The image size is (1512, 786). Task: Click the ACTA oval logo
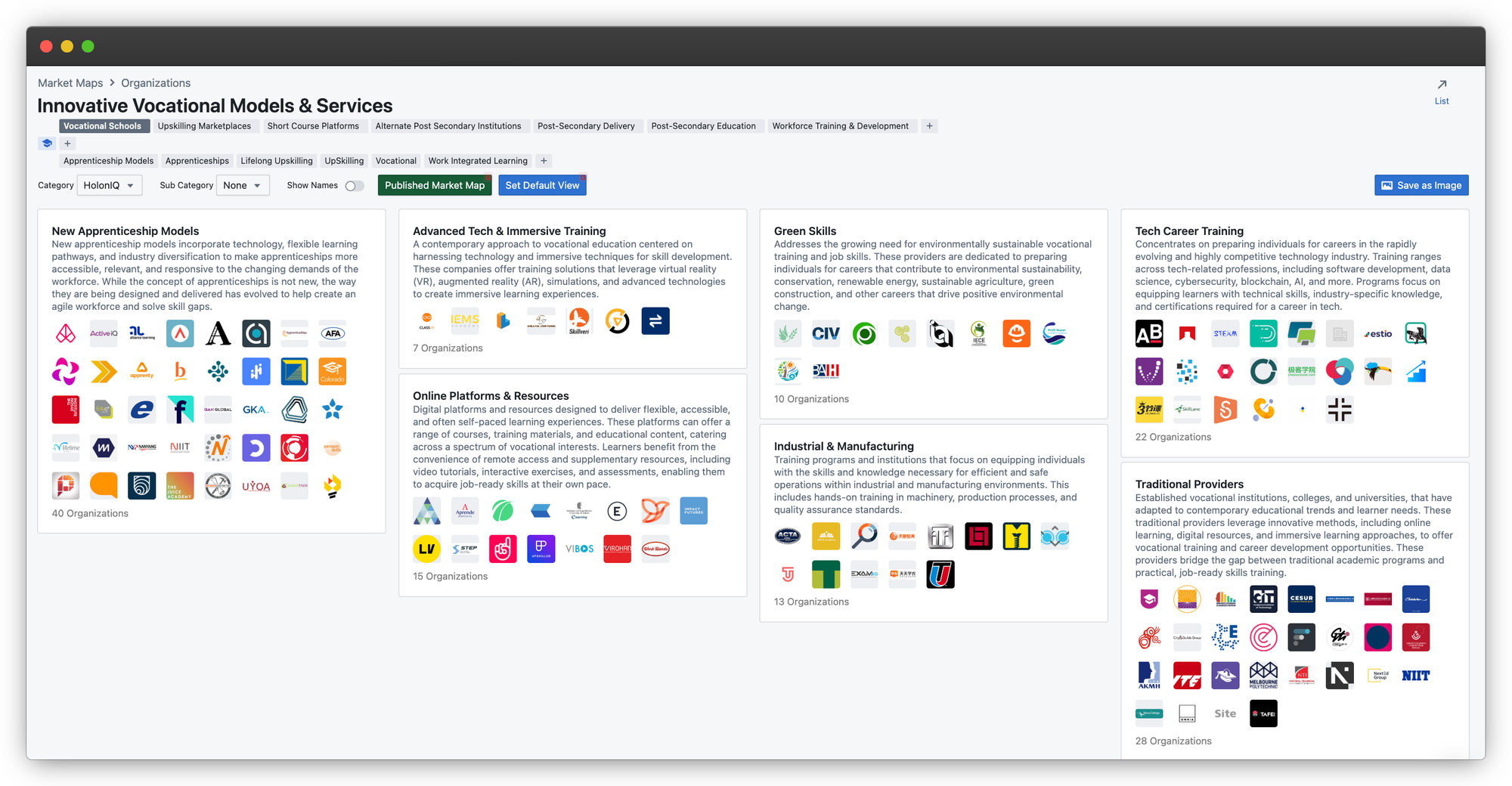[x=788, y=537]
